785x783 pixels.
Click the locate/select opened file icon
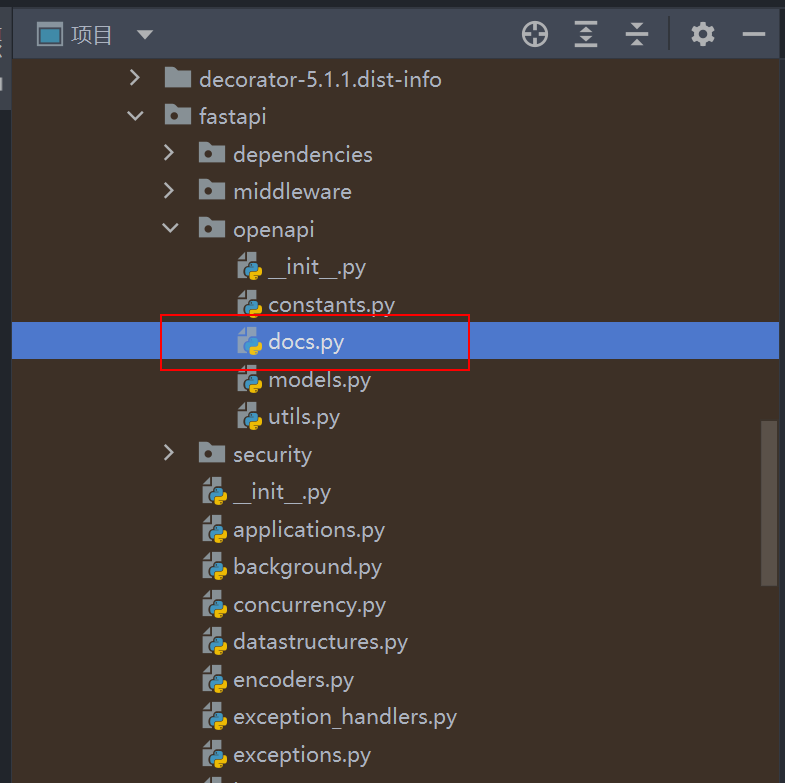pyautogui.click(x=535, y=35)
